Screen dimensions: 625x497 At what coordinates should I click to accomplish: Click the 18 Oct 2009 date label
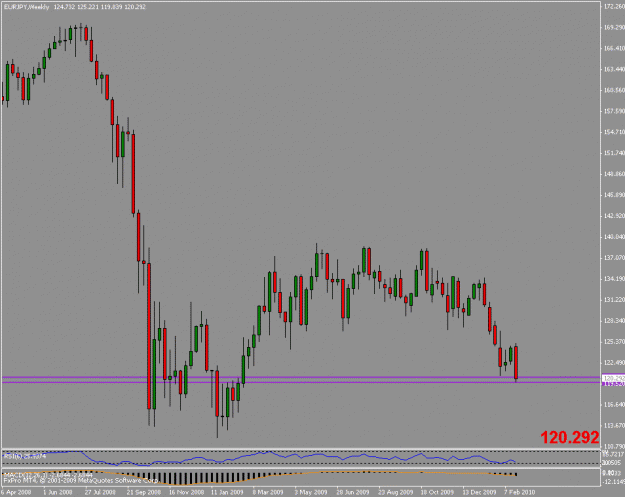pyautogui.click(x=437, y=492)
